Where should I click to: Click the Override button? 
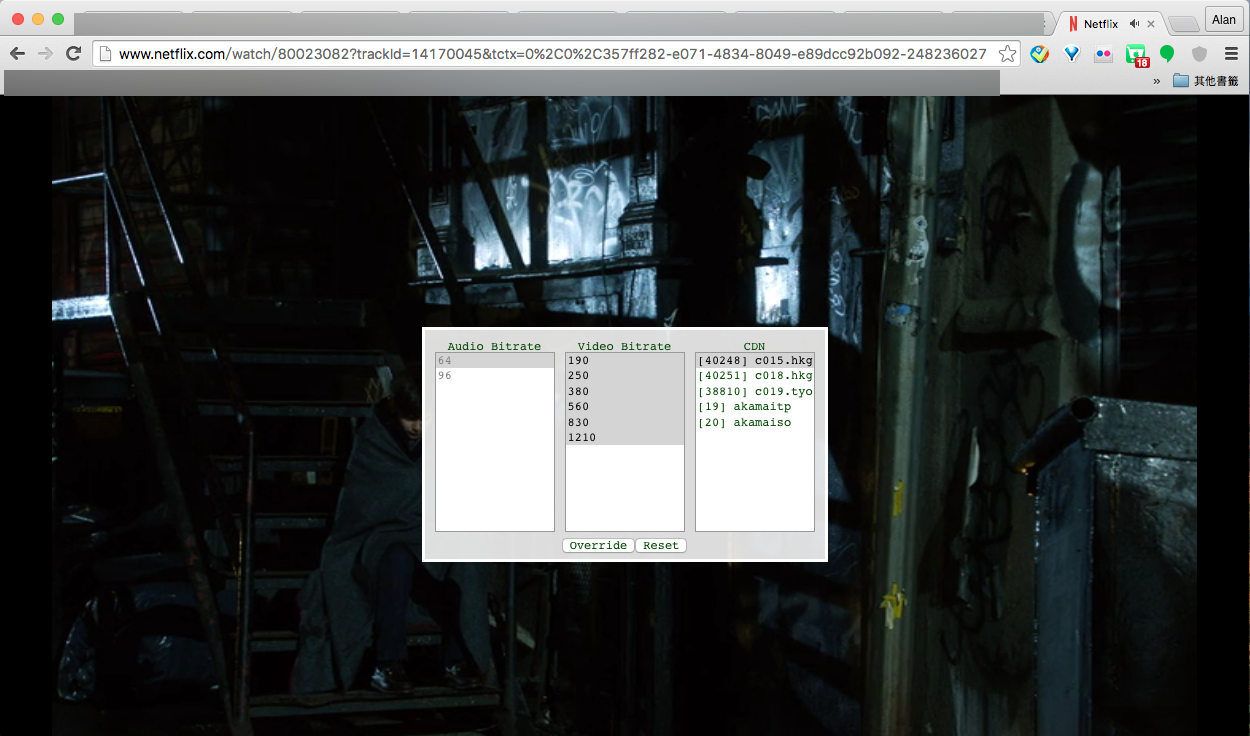tap(598, 545)
